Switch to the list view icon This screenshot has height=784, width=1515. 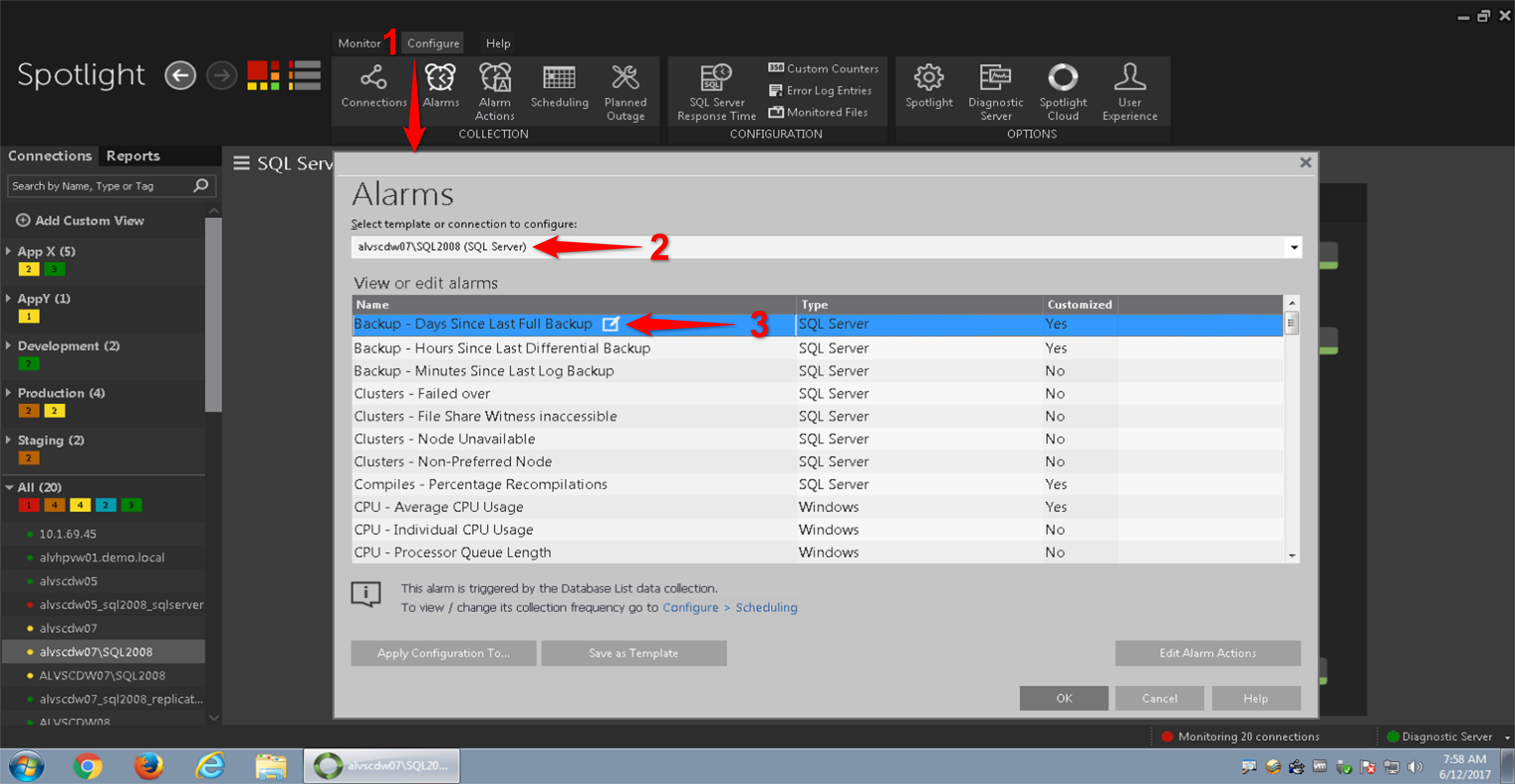coord(305,75)
